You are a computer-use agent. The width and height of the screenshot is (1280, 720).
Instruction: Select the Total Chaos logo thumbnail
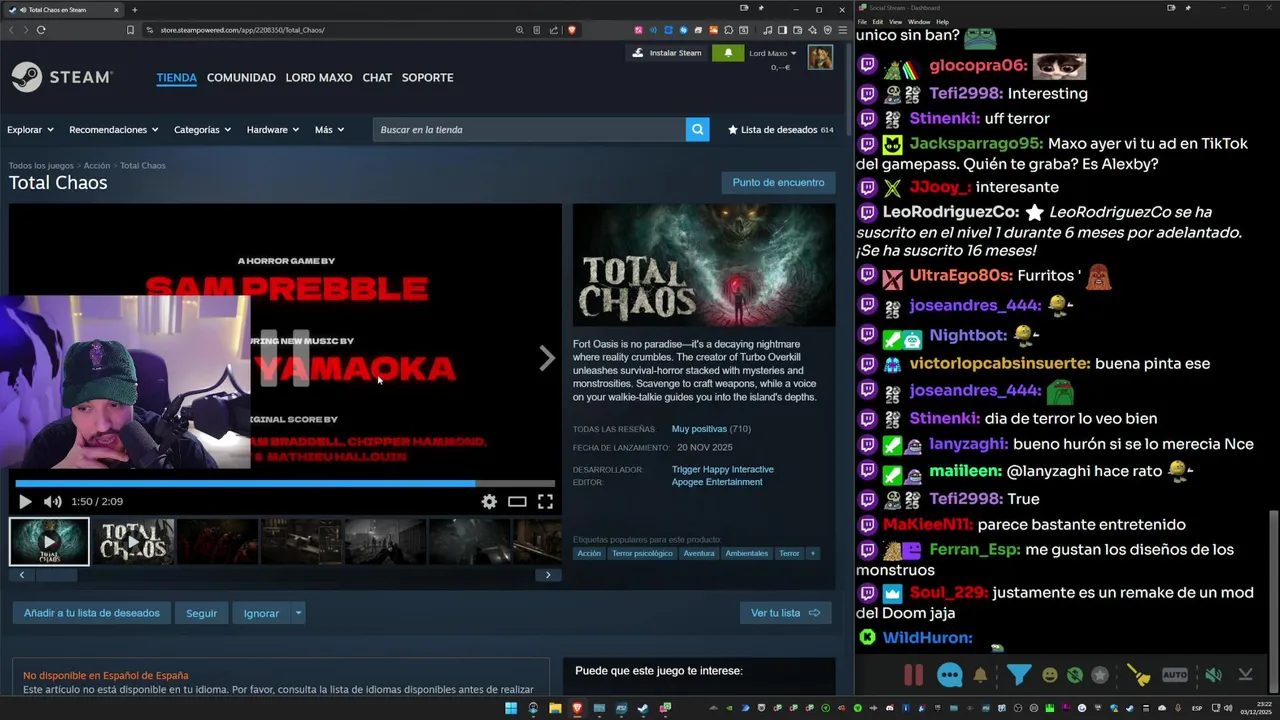coord(133,541)
